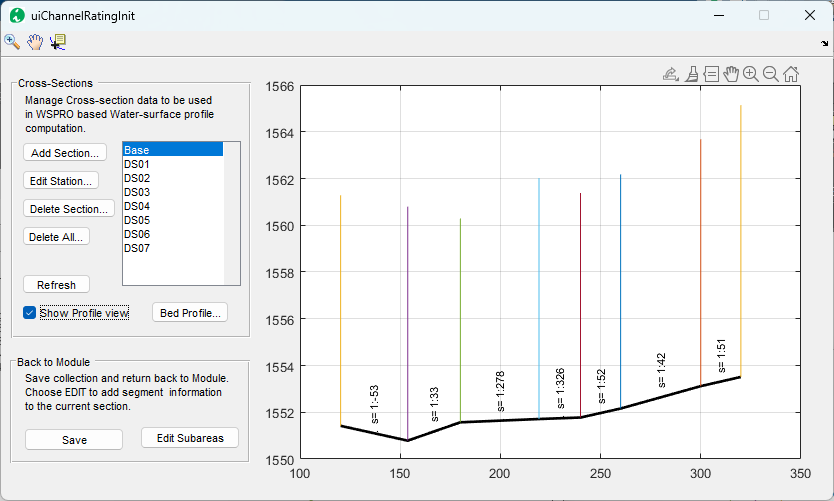The width and height of the screenshot is (834, 501).
Task: Select the Base cross-section in the list
Action: click(x=172, y=150)
